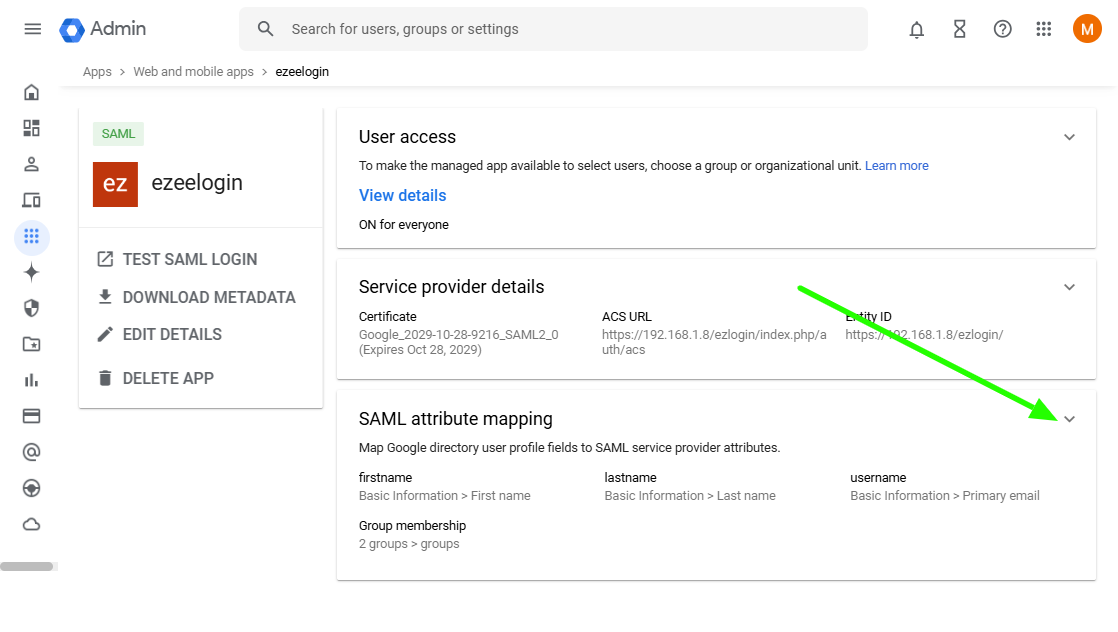Viewport: 1118px width, 632px height.
Task: Open Devices in the sidebar
Action: 31,200
